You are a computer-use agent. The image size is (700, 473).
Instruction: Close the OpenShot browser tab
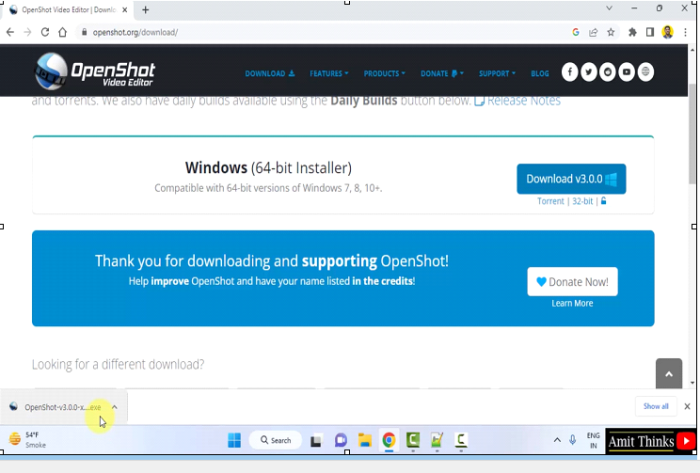click(125, 10)
